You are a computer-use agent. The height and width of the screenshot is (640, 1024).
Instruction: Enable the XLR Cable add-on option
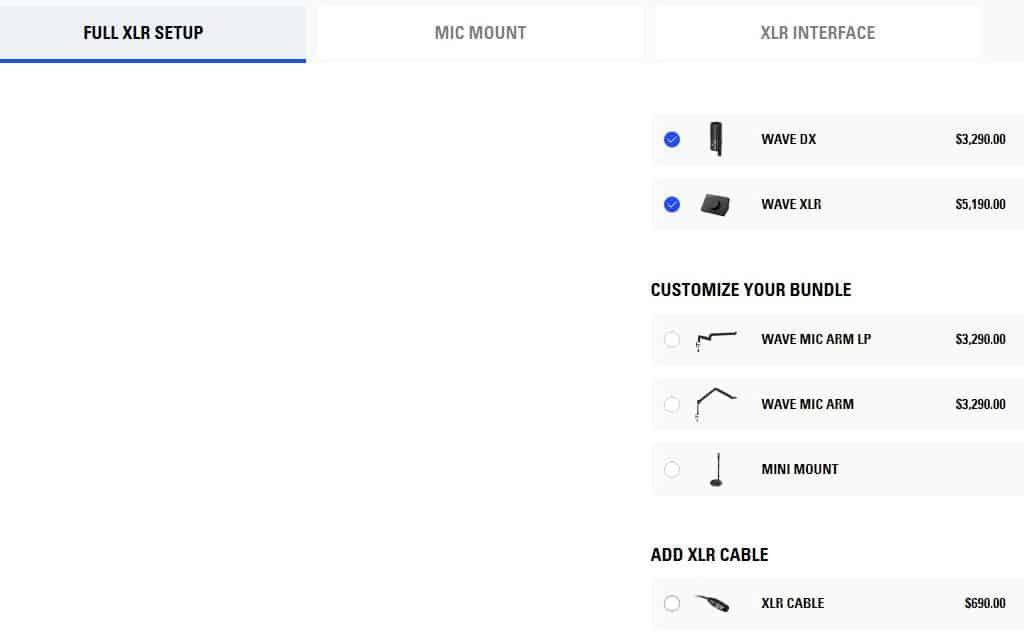(672, 603)
